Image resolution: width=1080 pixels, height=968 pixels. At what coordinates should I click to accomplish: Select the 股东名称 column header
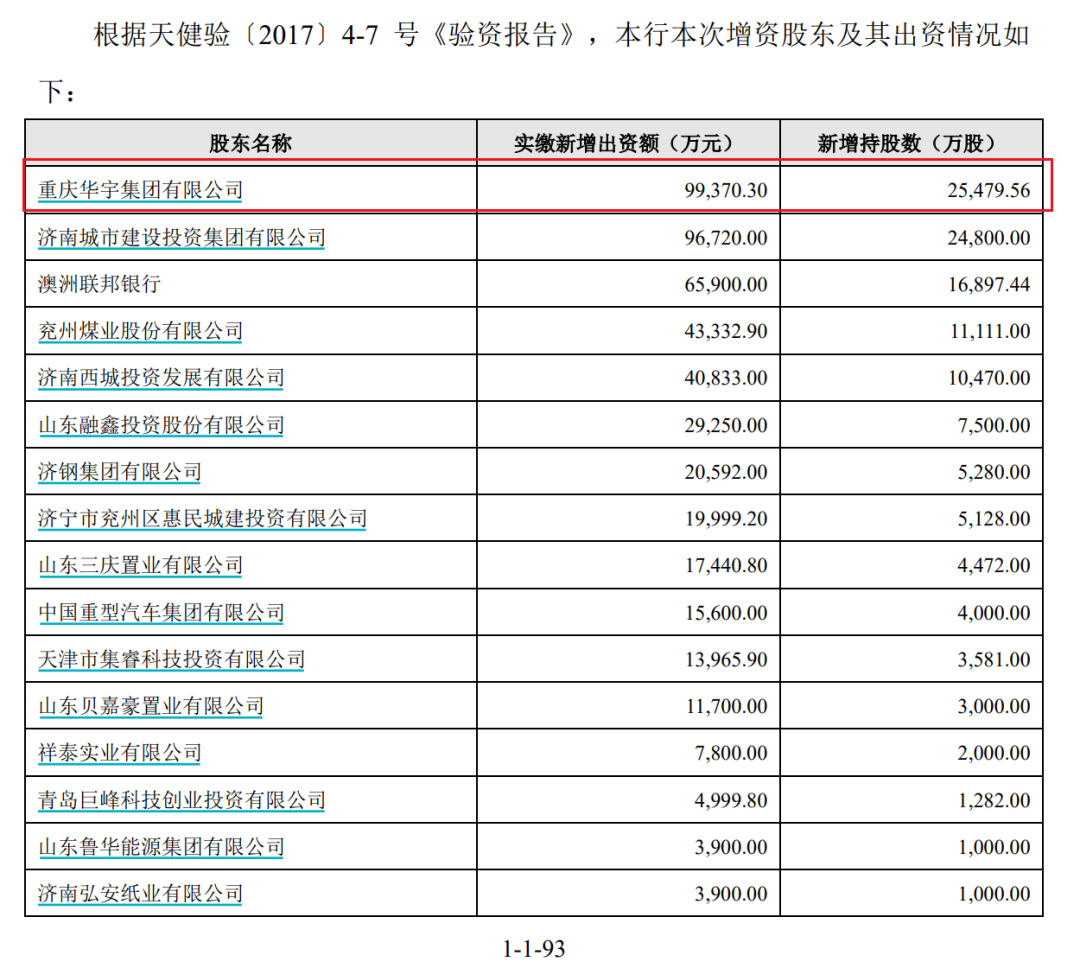pyautogui.click(x=250, y=143)
